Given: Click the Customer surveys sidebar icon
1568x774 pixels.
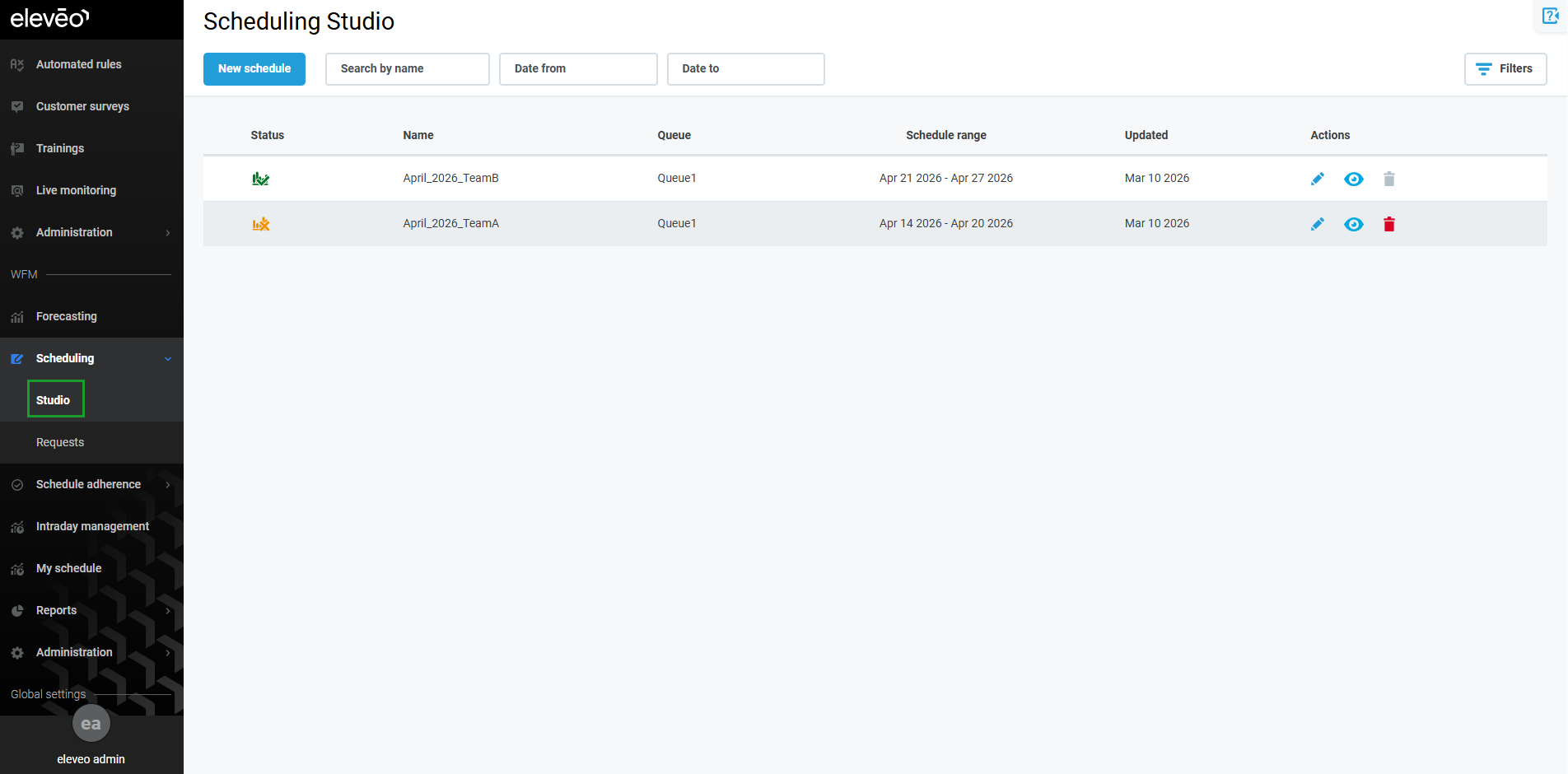Looking at the screenshot, I should [17, 106].
